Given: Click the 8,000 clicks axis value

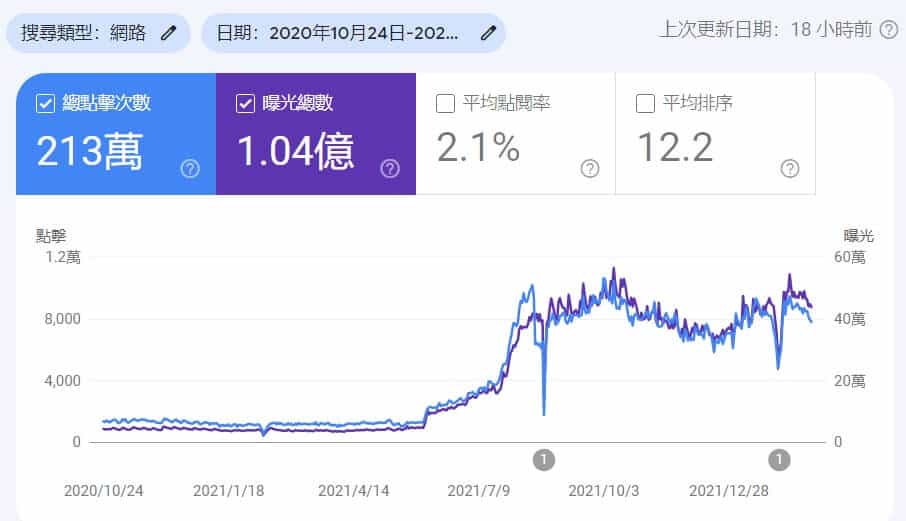Looking at the screenshot, I should 62,319.
